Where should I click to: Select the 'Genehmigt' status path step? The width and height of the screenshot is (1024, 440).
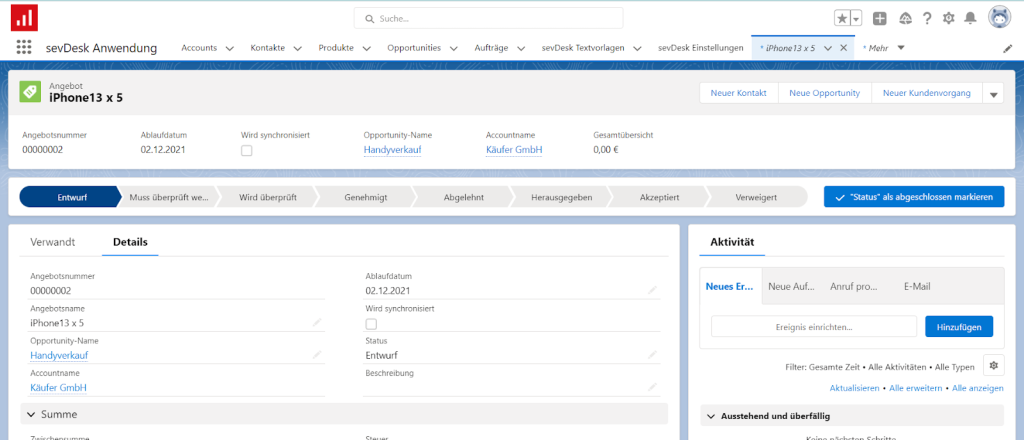point(365,197)
